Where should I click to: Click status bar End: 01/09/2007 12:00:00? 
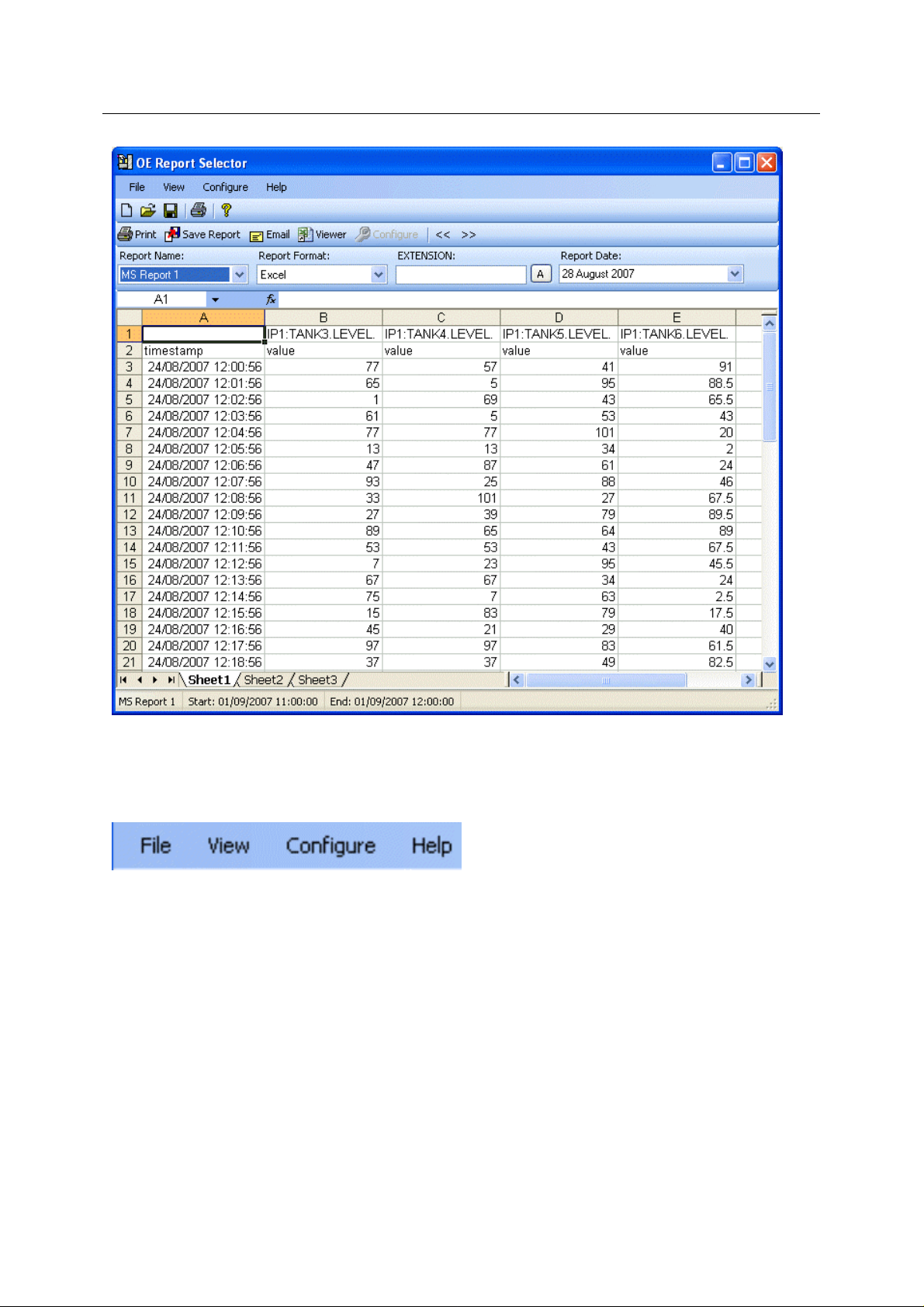point(392,701)
